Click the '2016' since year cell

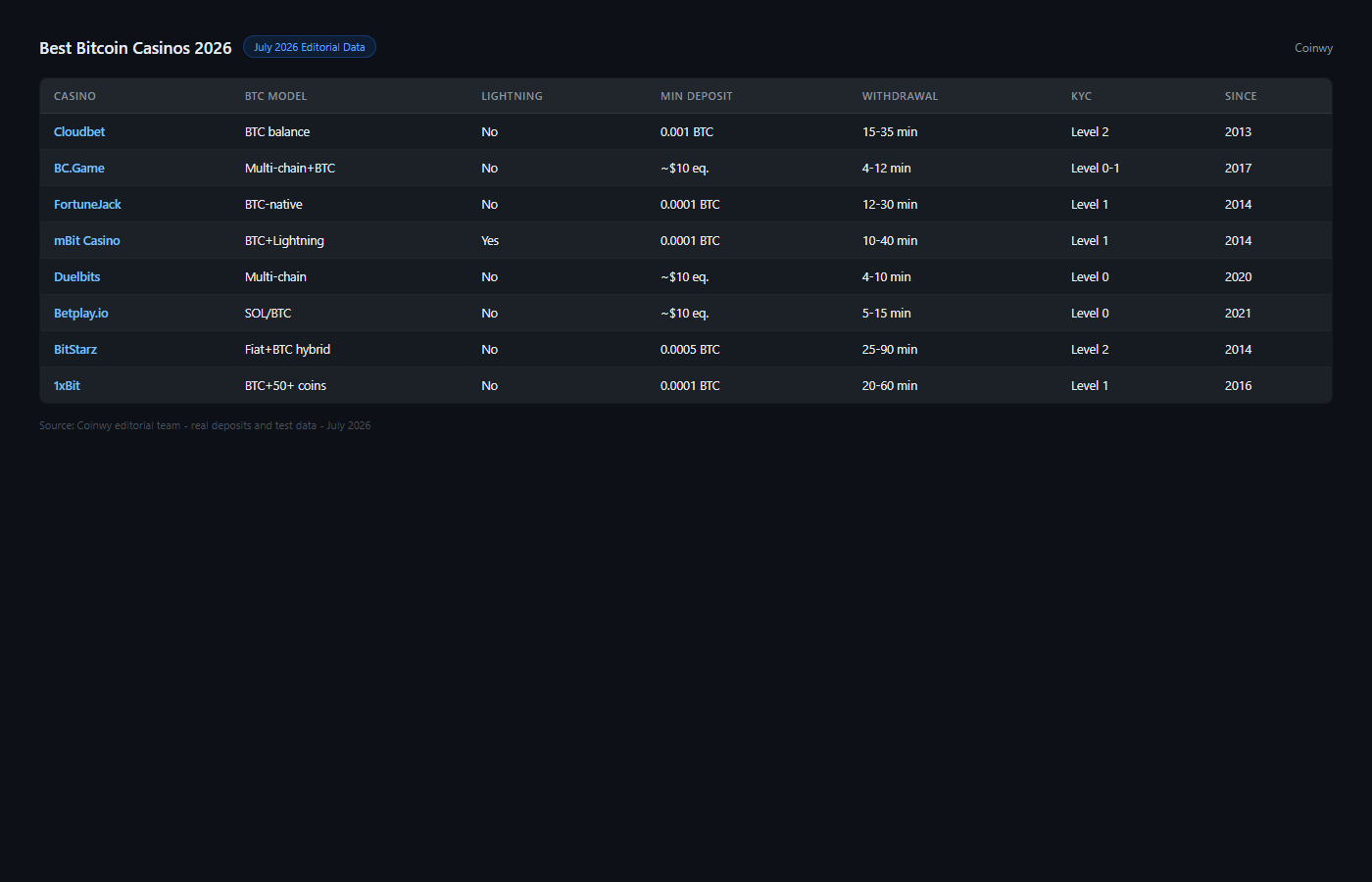(1238, 385)
